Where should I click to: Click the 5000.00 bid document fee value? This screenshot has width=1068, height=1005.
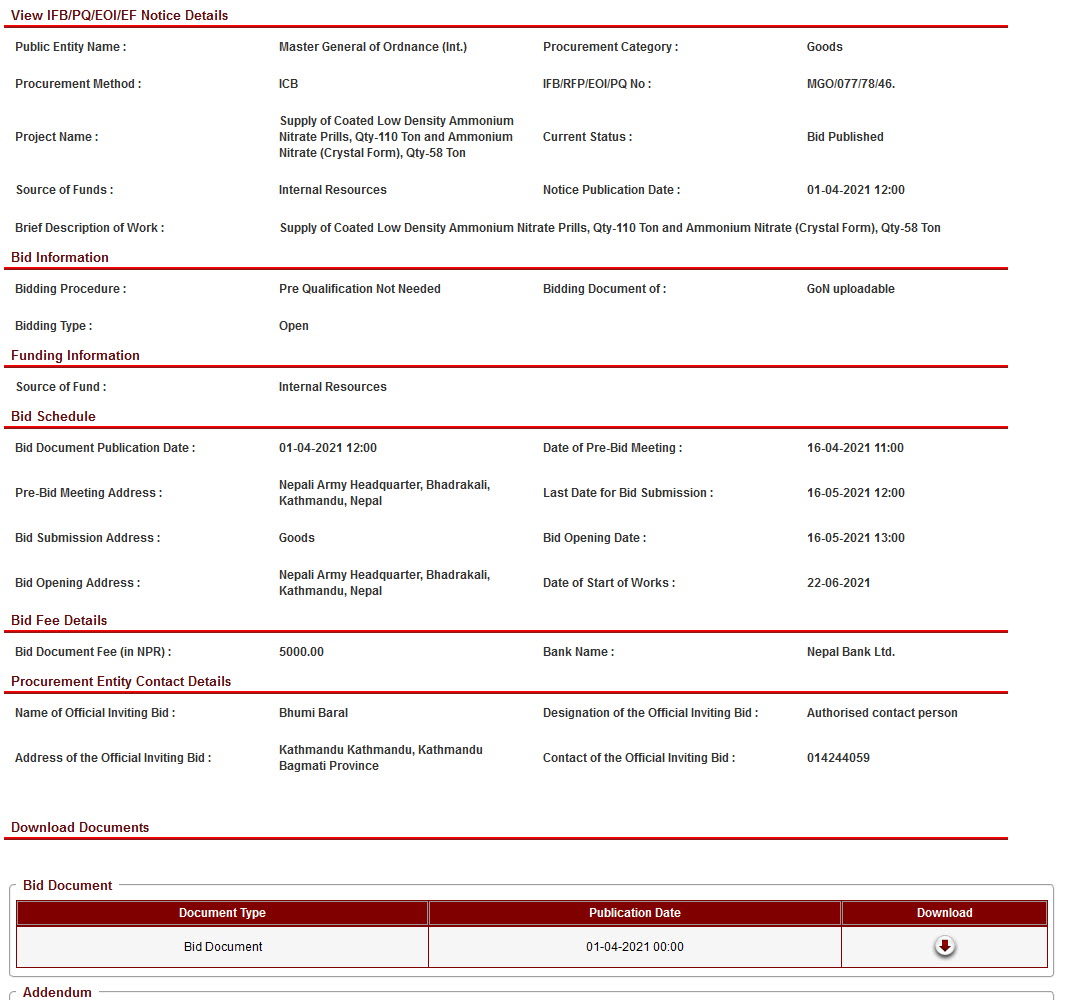tap(301, 652)
